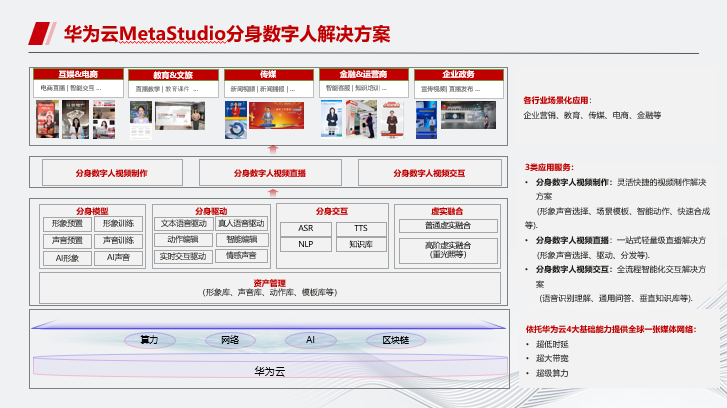Click the 分身数字人视频交互 service box
The width and height of the screenshot is (727, 408).
click(430, 173)
